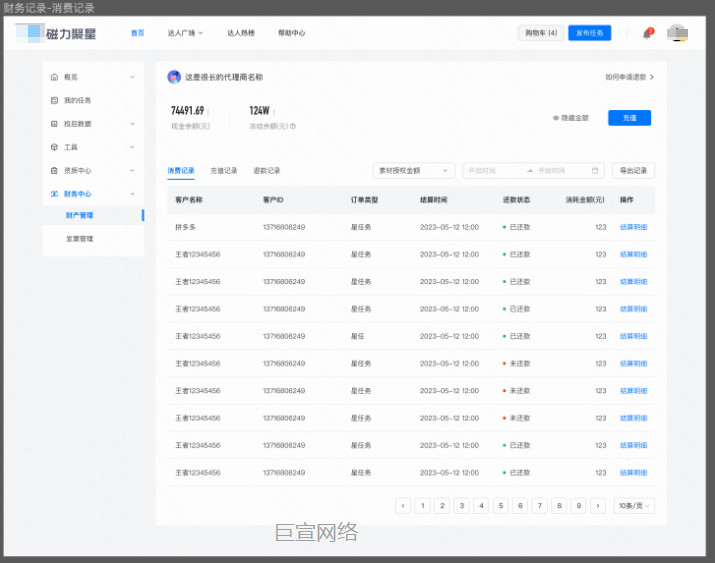Screen dimensions: 715x563
Task: Click the 概览 home icon in sidebar
Action: click(x=54, y=77)
